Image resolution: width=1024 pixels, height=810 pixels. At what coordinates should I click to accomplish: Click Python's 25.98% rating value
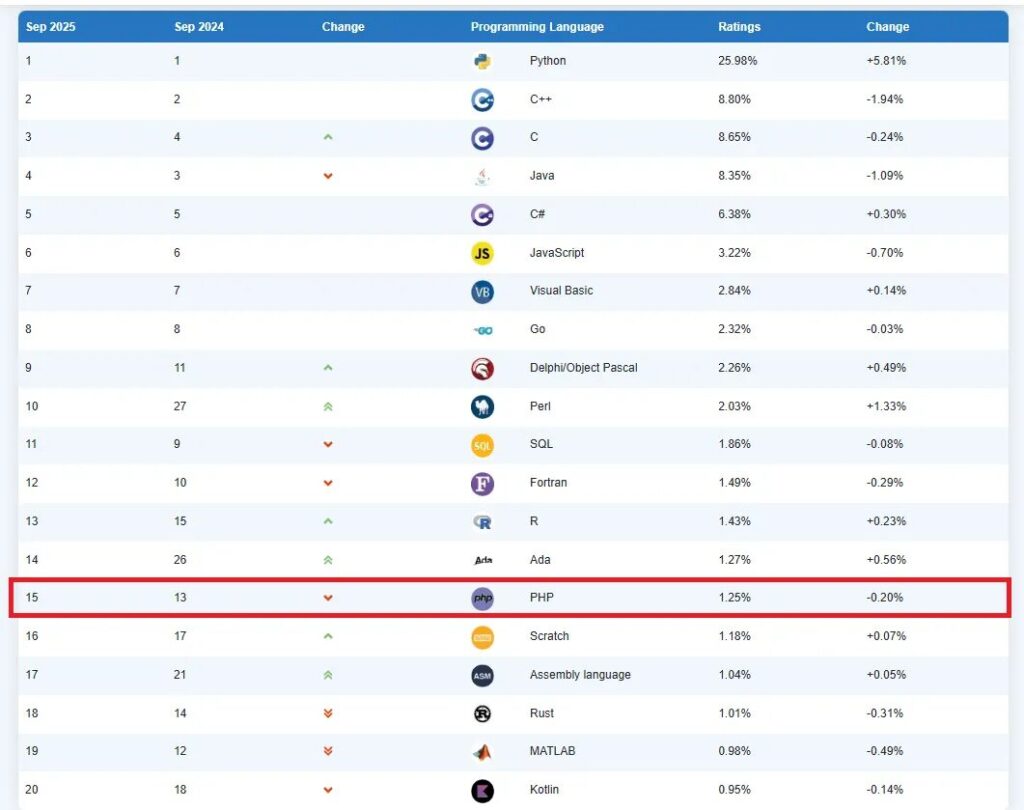tap(737, 61)
